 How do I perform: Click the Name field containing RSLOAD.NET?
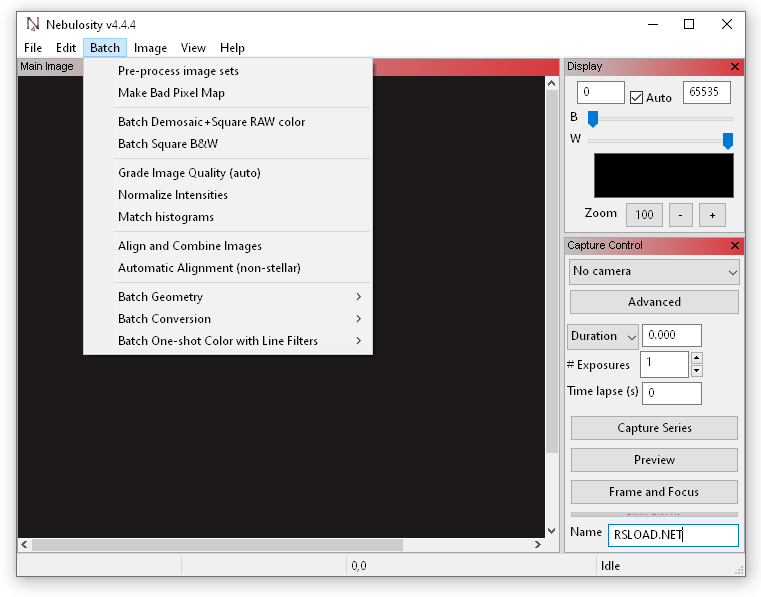click(x=673, y=535)
